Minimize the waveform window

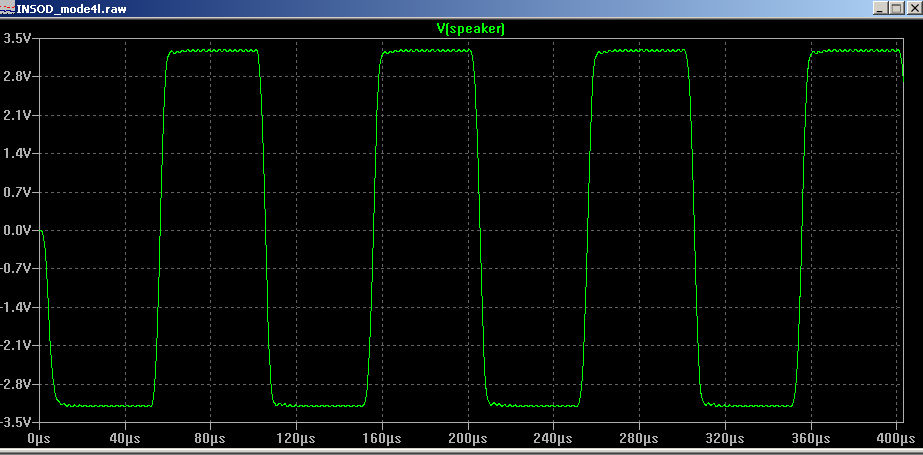[x=880, y=8]
